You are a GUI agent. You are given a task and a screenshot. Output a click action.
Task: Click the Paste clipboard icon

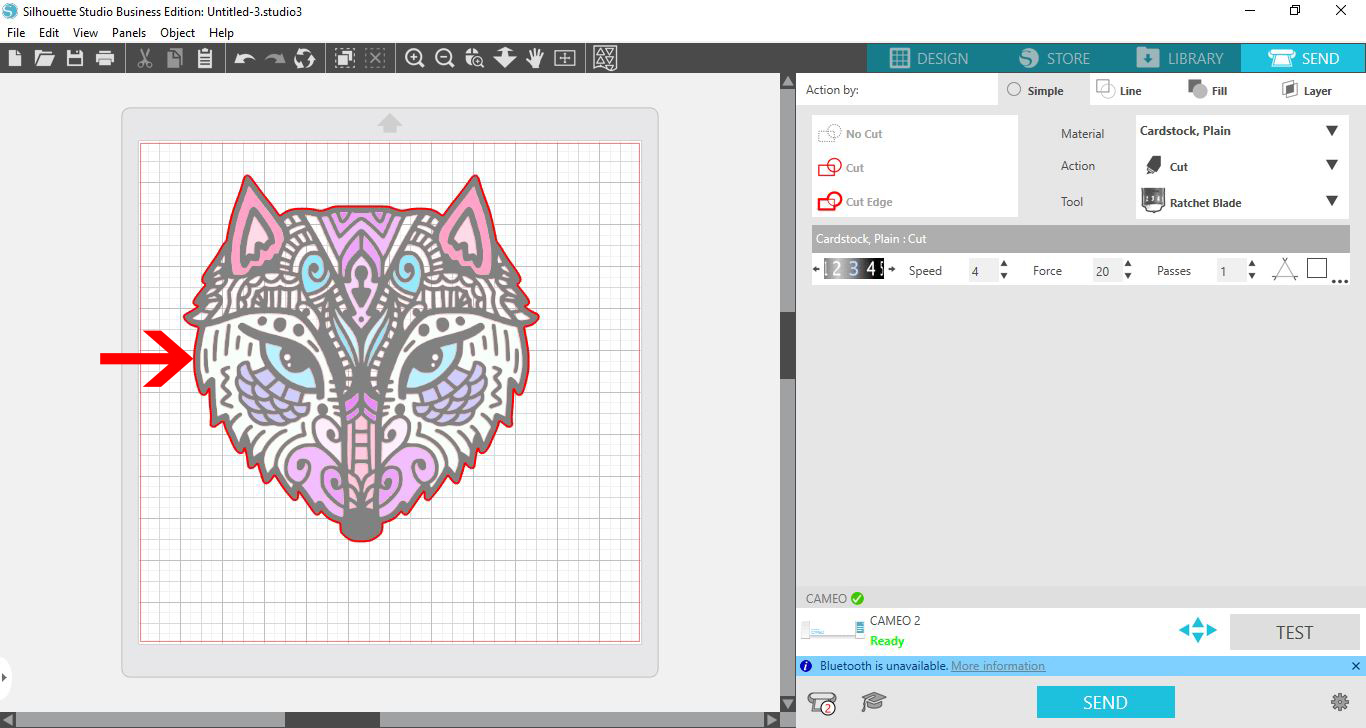[205, 58]
